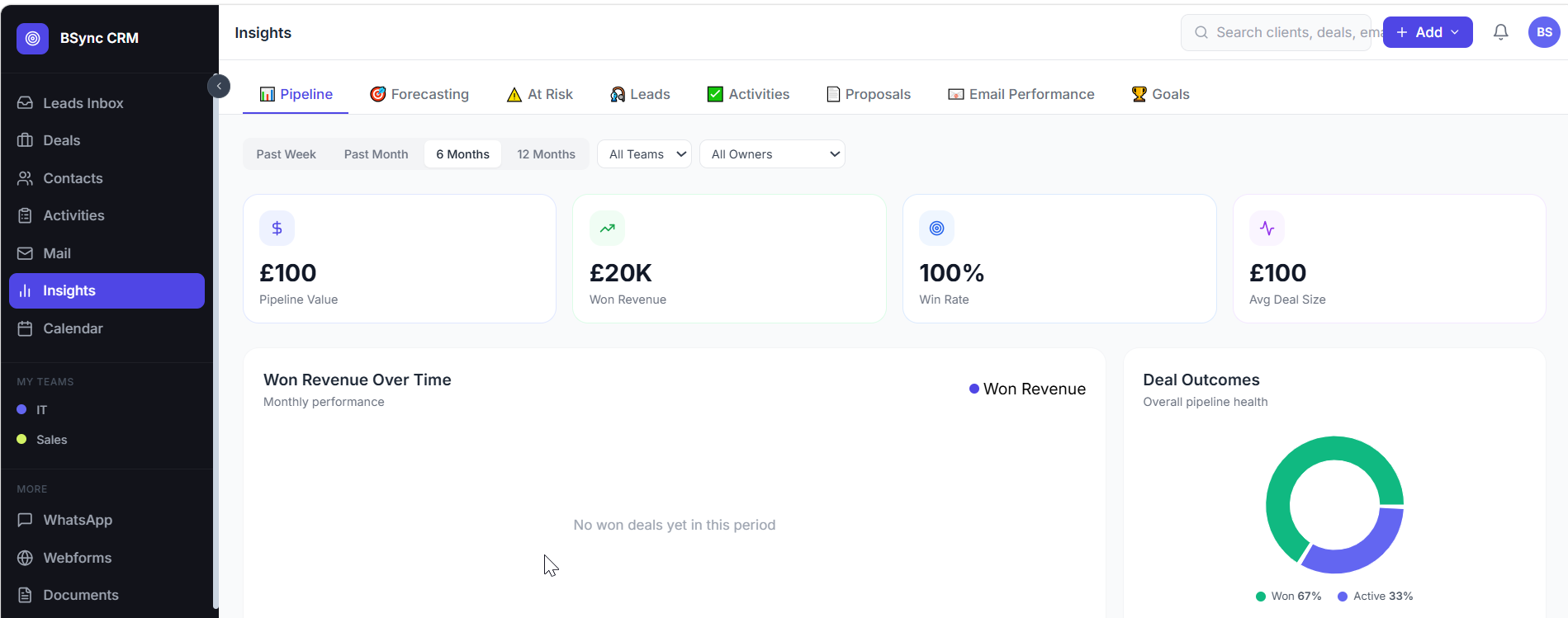Focus the Search clients, deals field

click(x=1276, y=32)
